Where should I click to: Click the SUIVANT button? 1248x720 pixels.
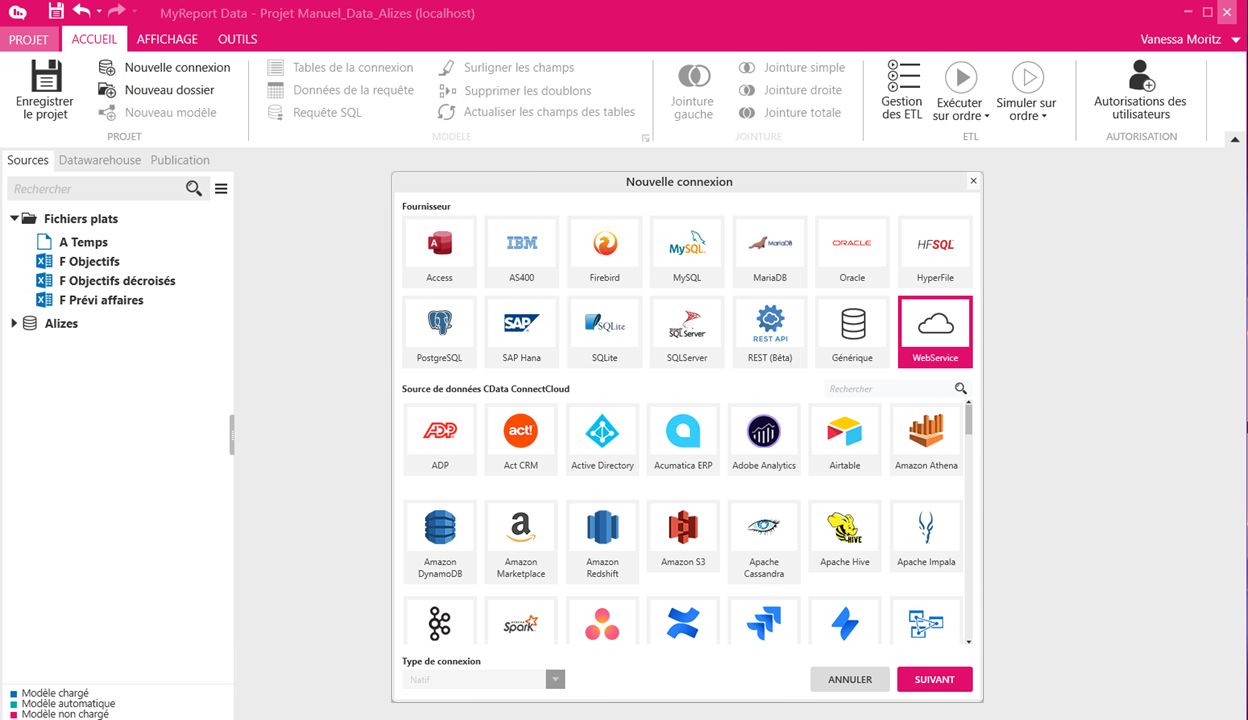[935, 679]
